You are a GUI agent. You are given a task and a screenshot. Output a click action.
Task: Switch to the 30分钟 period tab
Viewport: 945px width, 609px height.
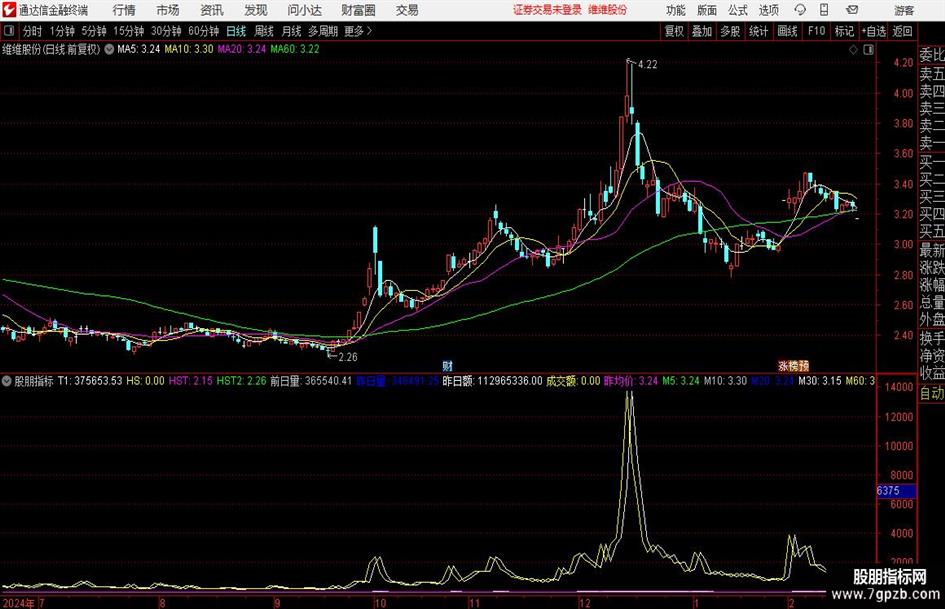point(166,31)
